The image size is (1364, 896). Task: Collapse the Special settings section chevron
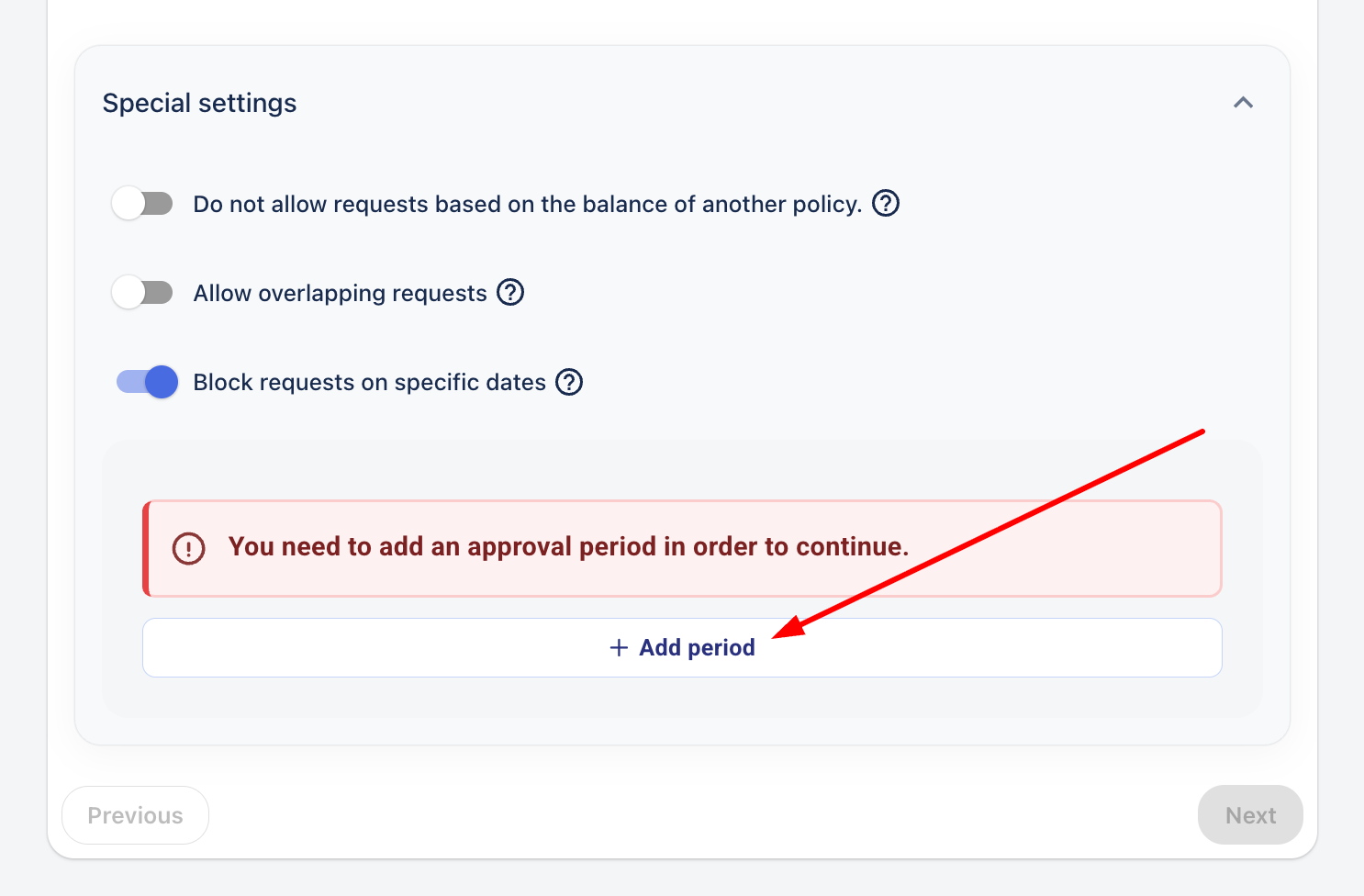point(1243,103)
